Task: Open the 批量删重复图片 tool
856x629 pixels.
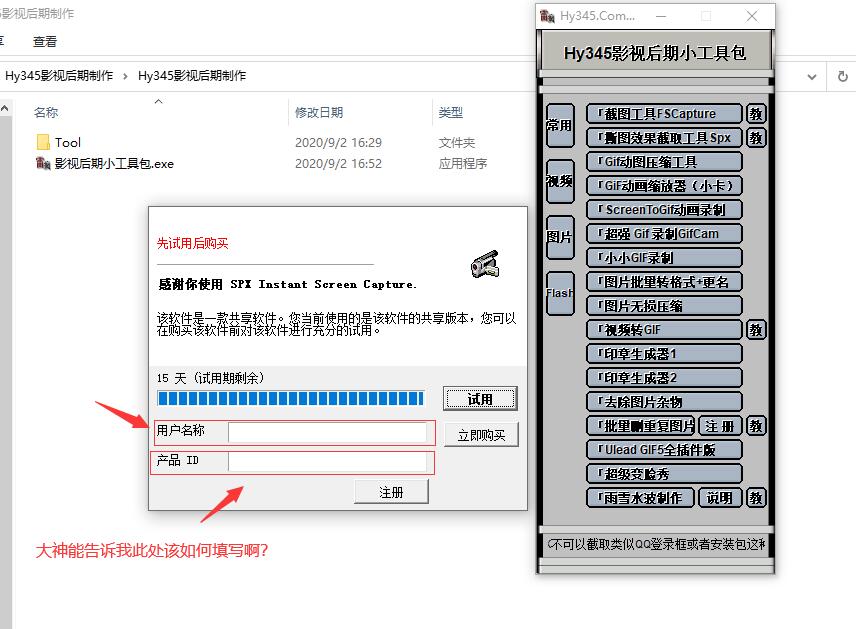Action: coord(640,426)
